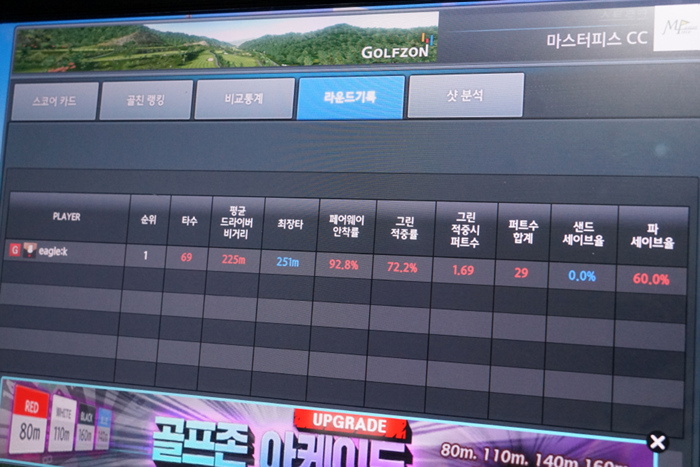Click the rank value 1
The width and height of the screenshot is (700, 467).
[145, 255]
